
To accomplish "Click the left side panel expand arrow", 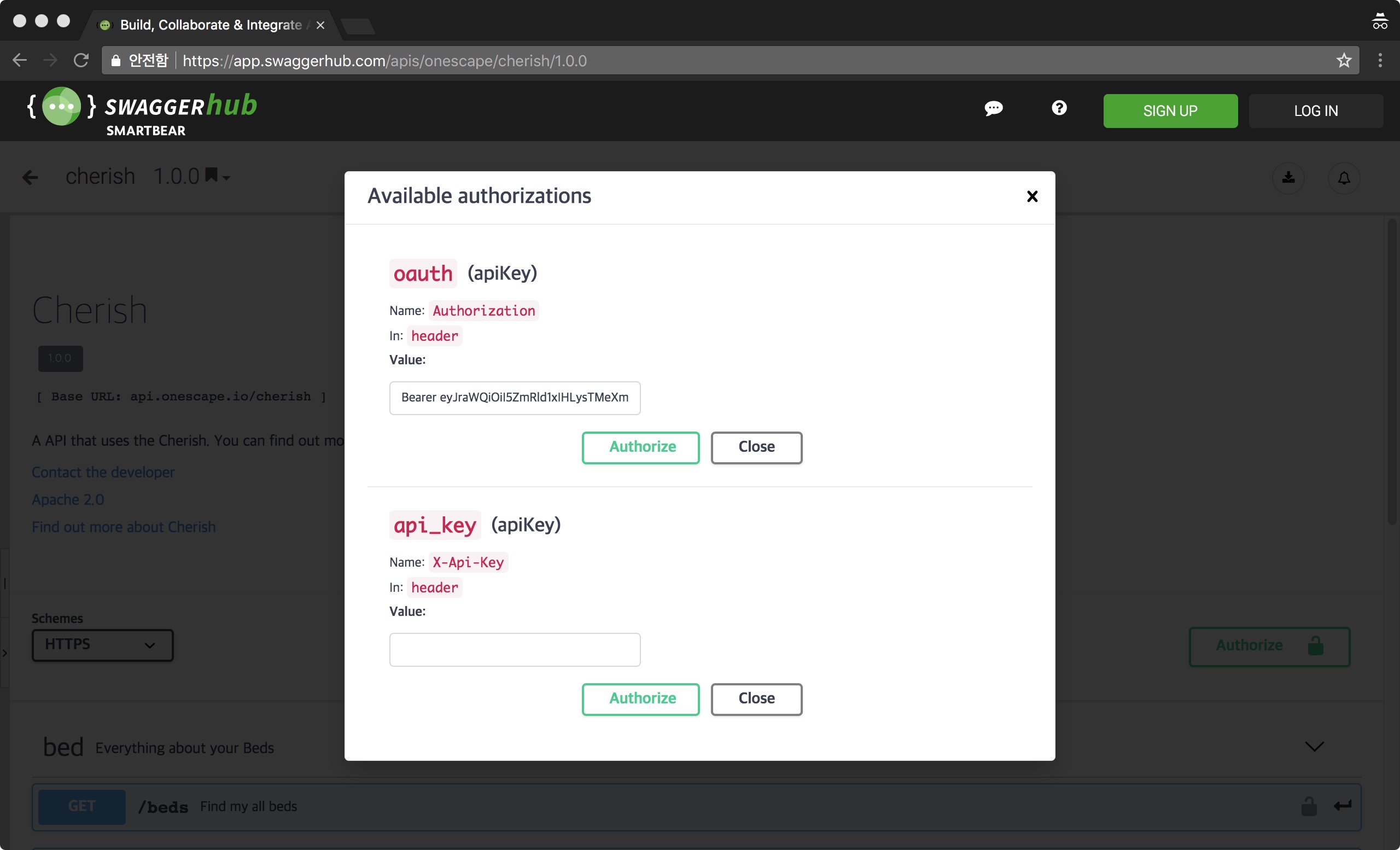I will (4, 654).
